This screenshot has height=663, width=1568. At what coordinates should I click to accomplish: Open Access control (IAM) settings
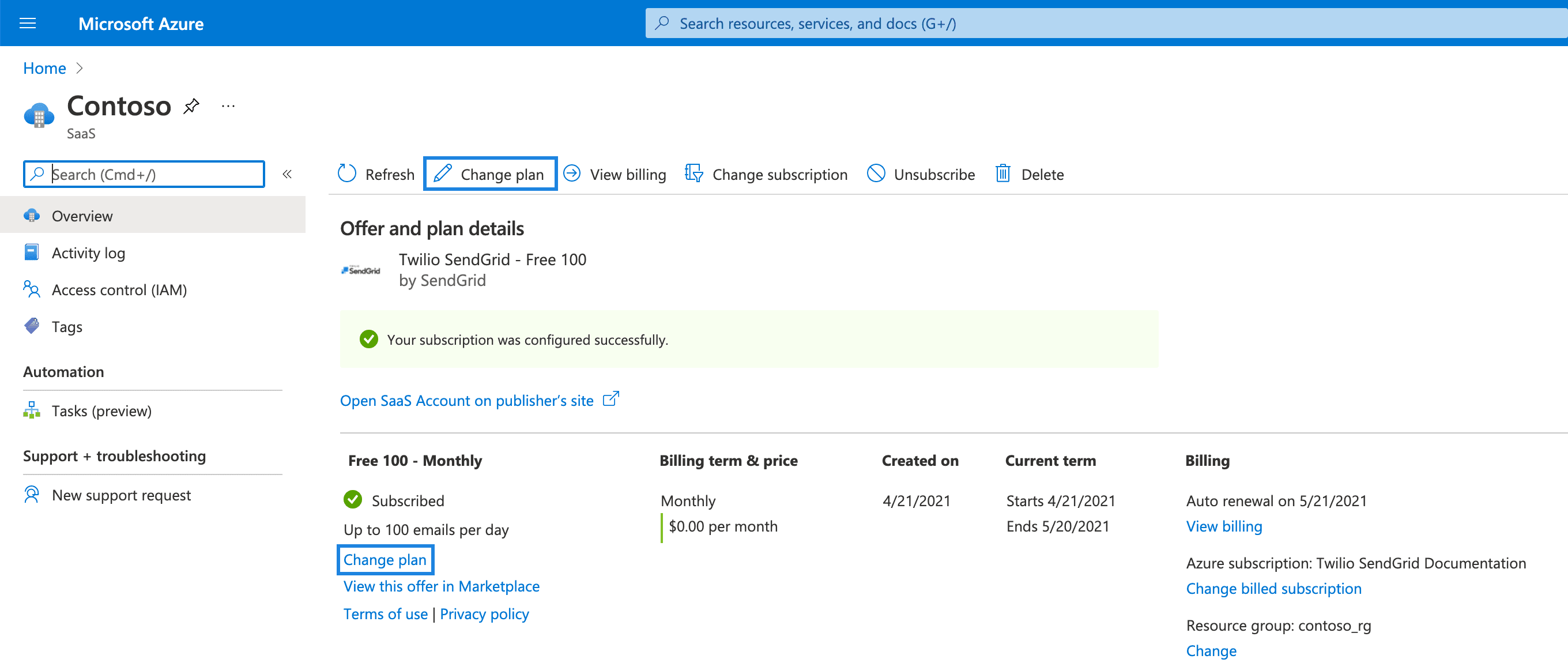(x=119, y=290)
